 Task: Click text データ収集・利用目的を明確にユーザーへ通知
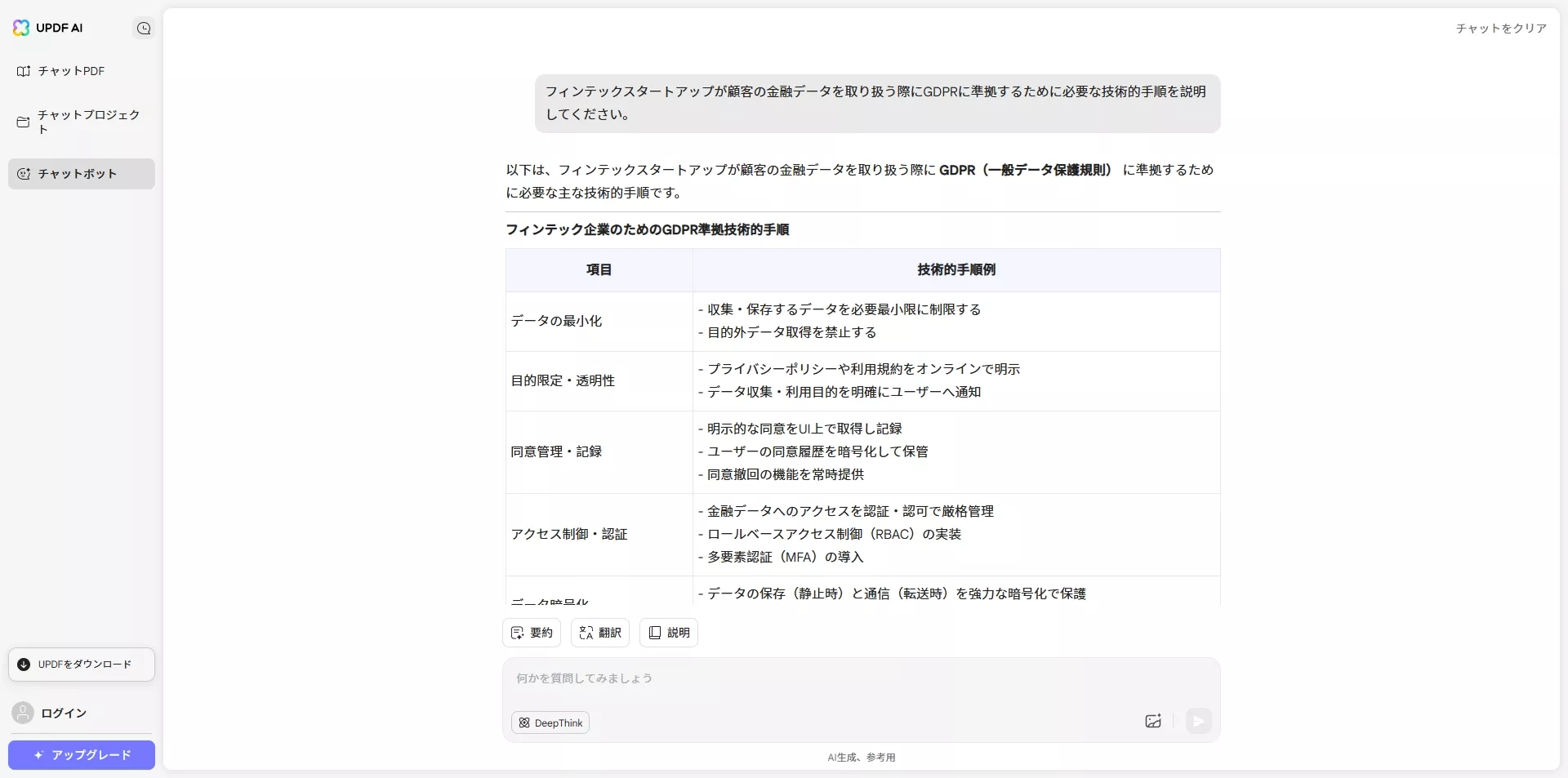[844, 393]
